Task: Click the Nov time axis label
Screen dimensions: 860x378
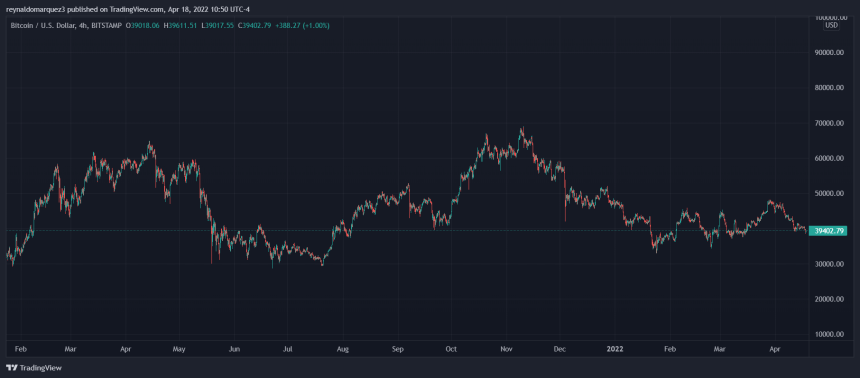Action: tap(506, 348)
